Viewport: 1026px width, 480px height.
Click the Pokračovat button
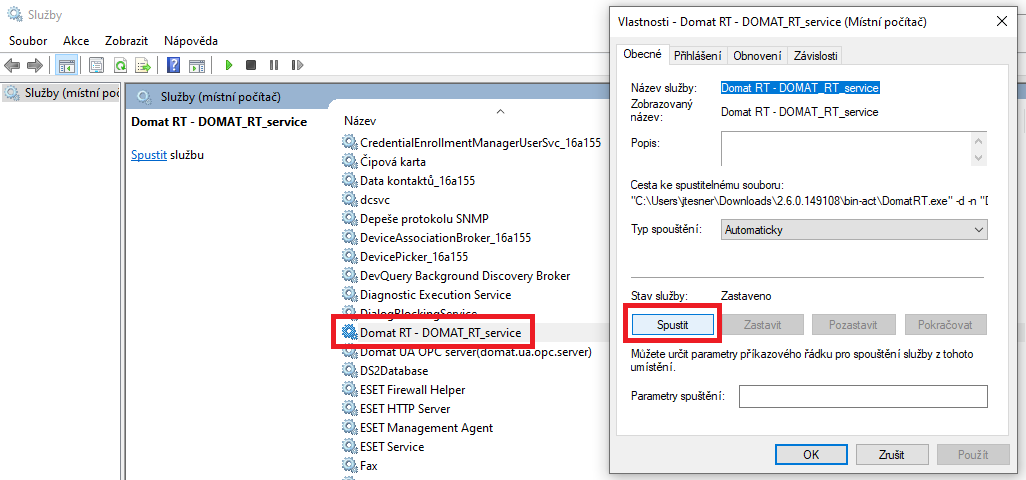coord(946,324)
